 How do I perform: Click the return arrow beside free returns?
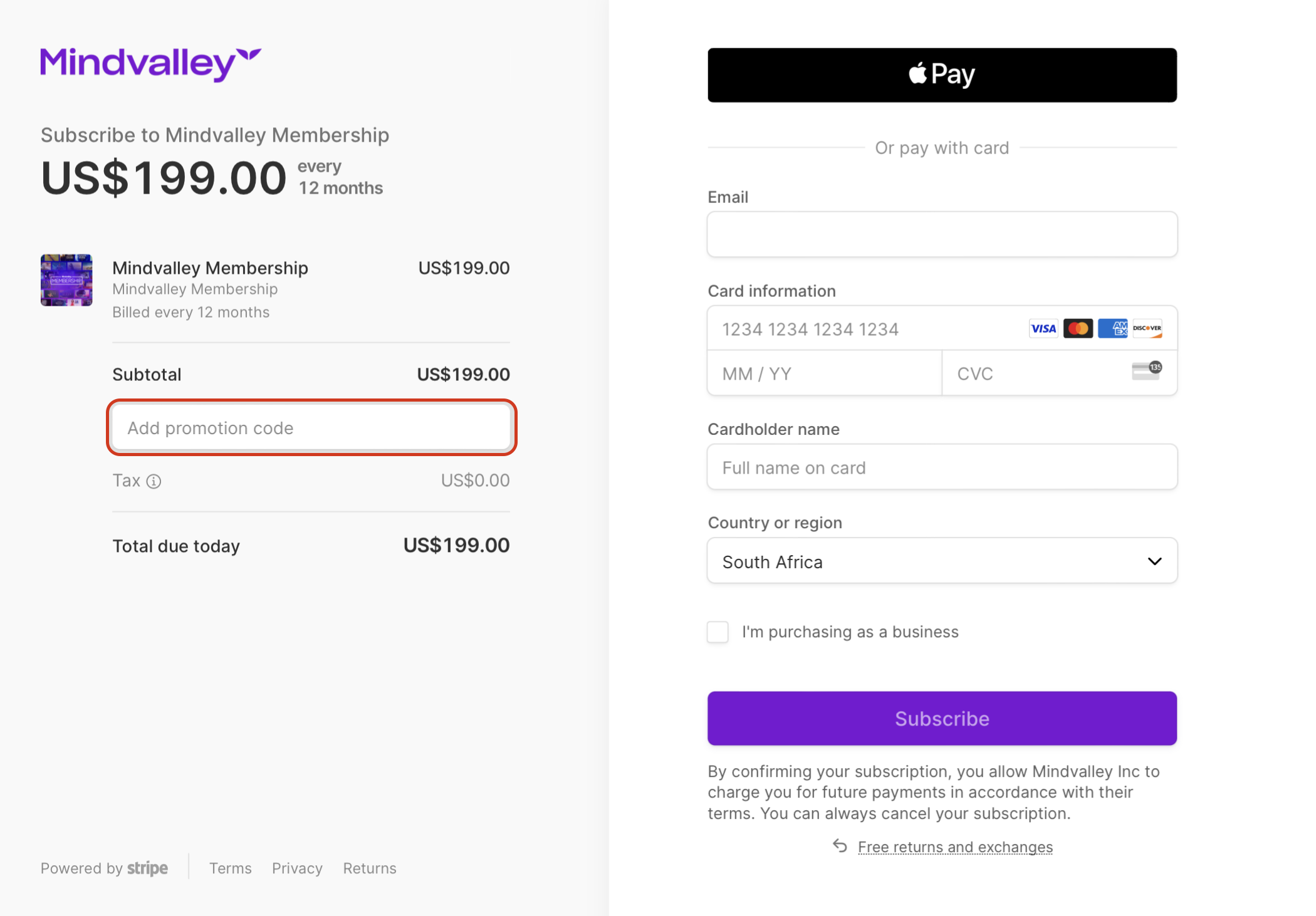coord(840,846)
